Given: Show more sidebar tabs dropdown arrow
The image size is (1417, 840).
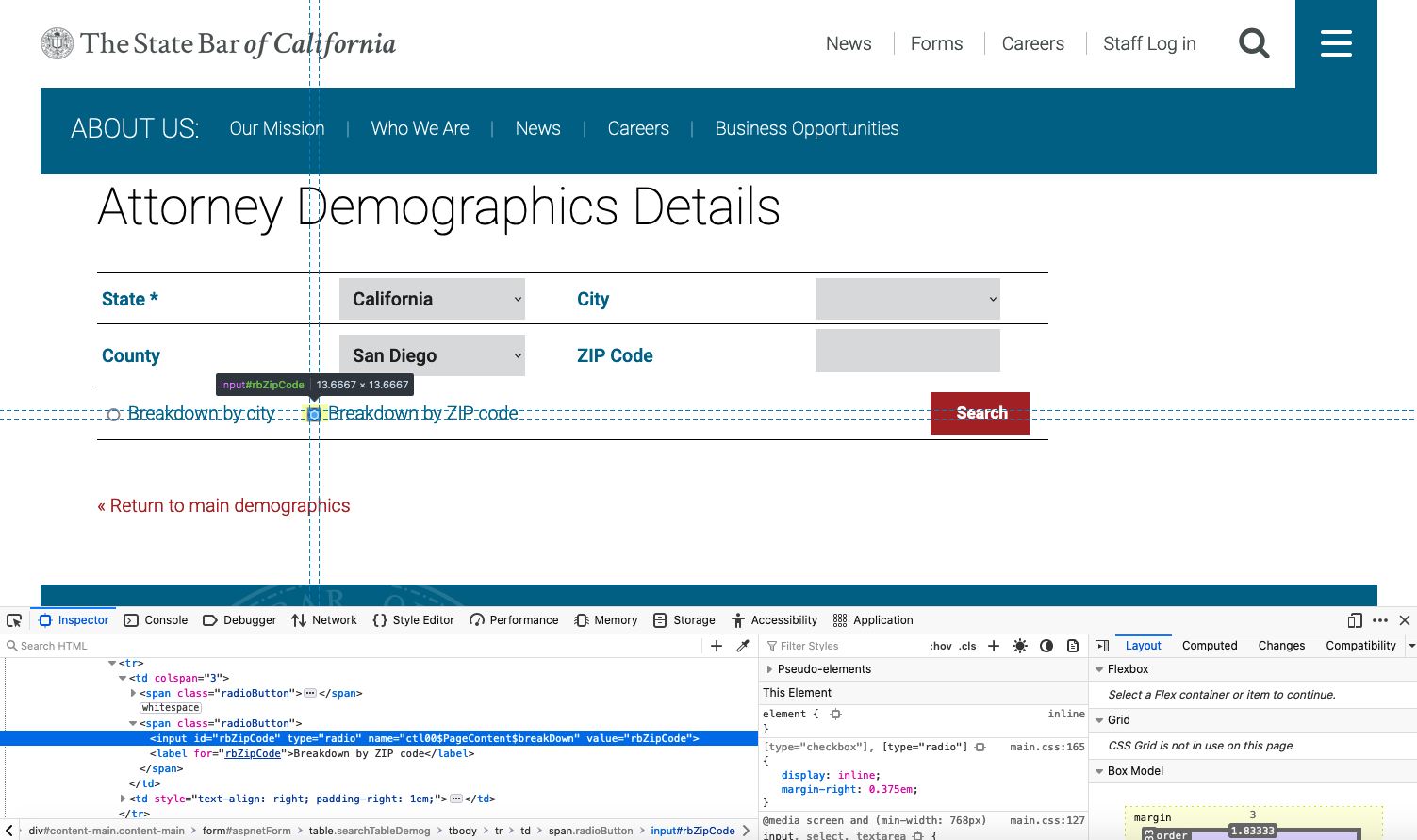Looking at the screenshot, I should coord(1410,646).
